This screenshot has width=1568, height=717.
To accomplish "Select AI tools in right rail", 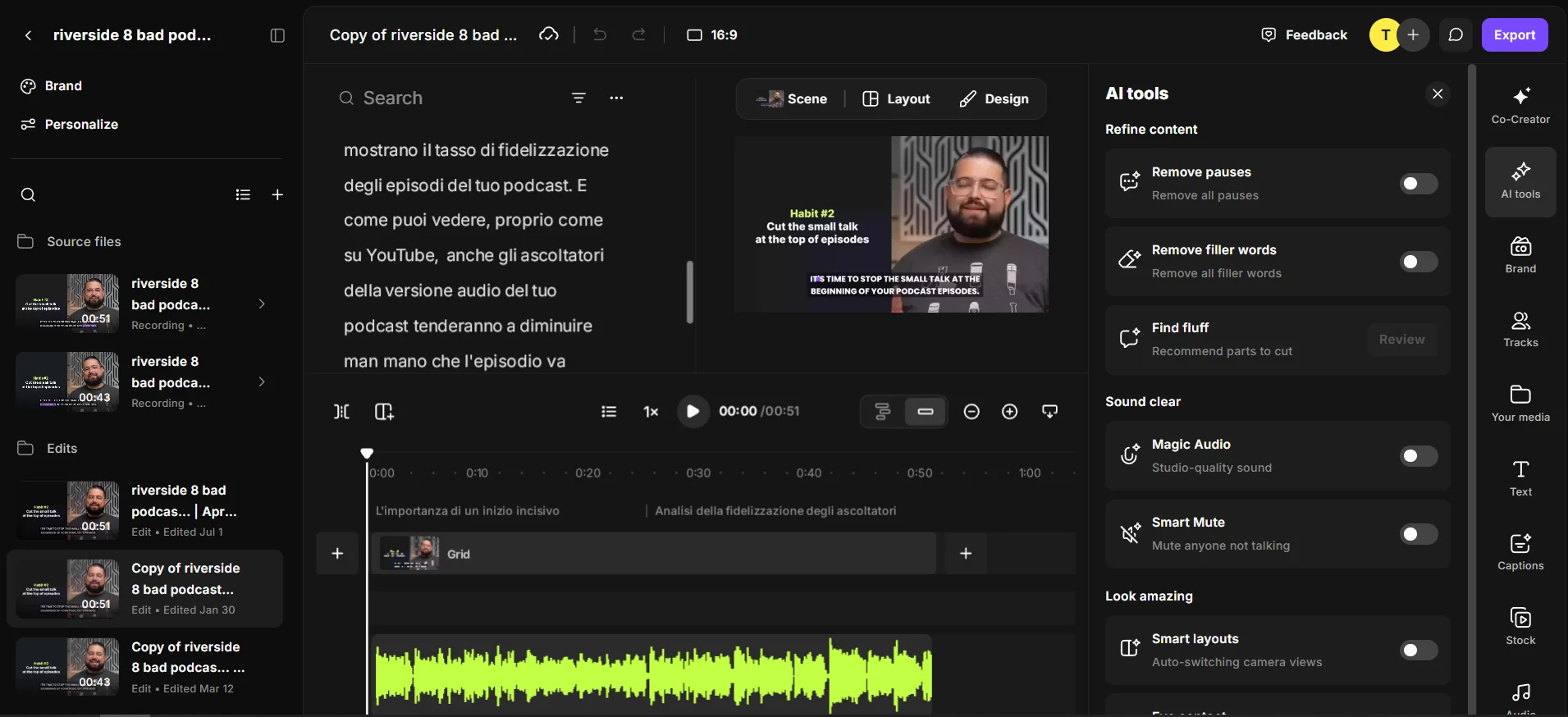I will [x=1520, y=181].
